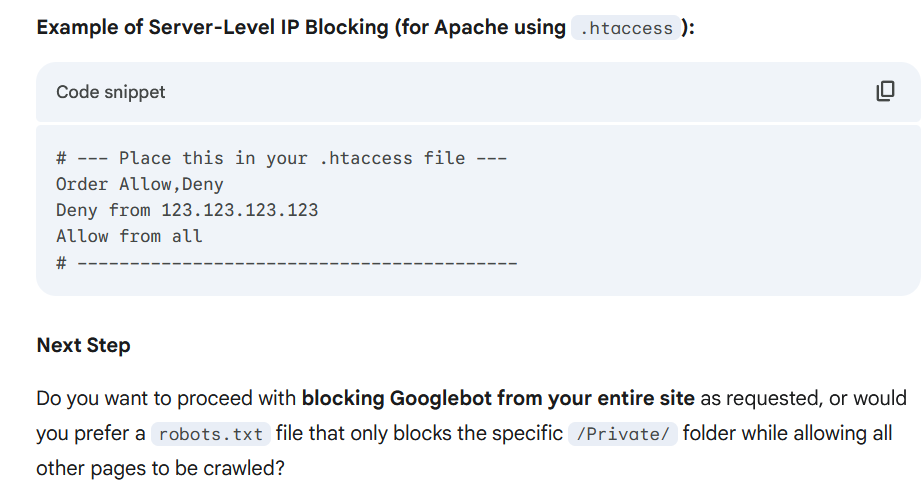Click the robots.txt inline code chip
The height and width of the screenshot is (489, 921).
pyautogui.click(x=211, y=434)
